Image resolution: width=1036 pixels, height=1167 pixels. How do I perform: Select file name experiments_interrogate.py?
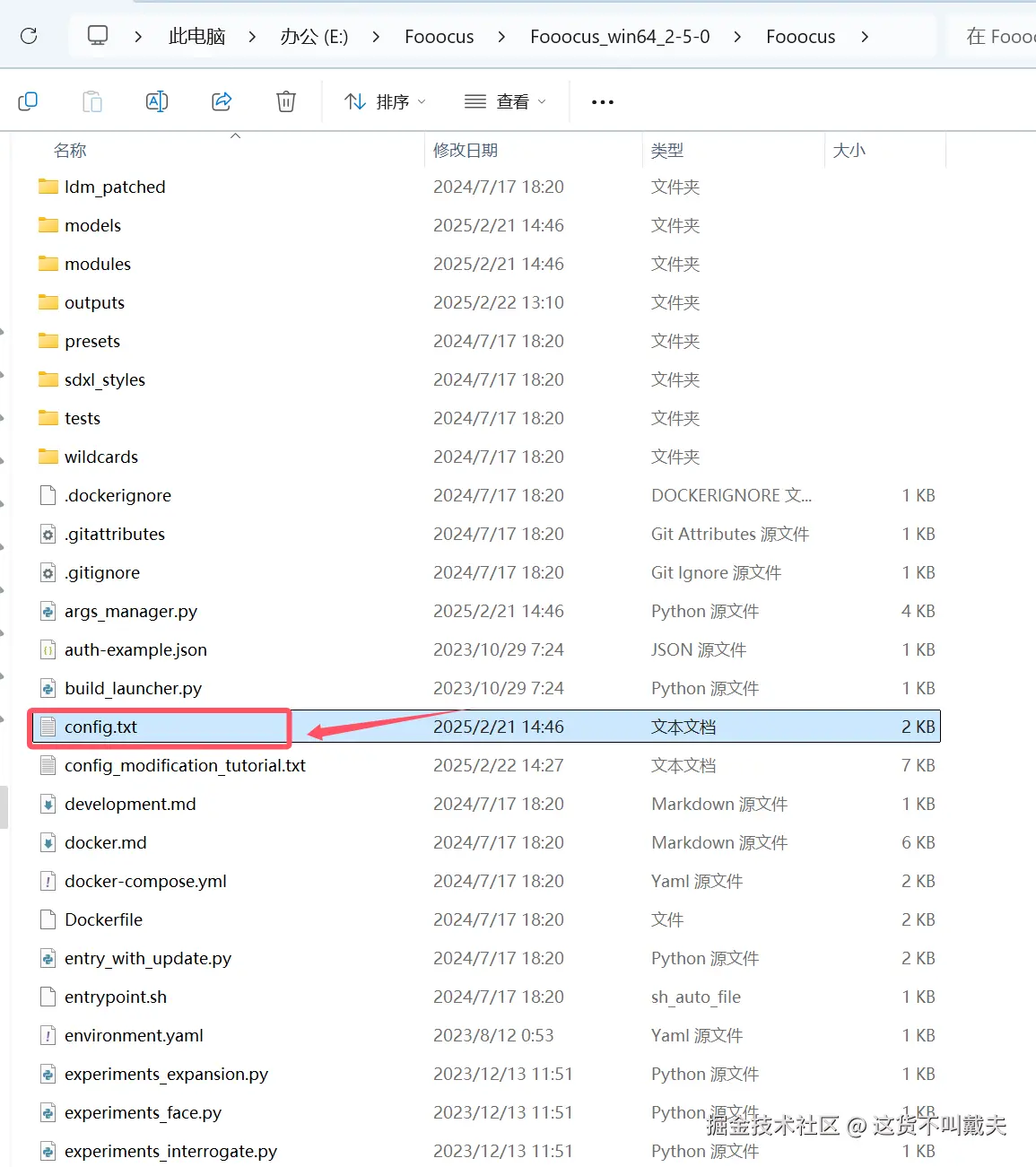coord(170,1151)
